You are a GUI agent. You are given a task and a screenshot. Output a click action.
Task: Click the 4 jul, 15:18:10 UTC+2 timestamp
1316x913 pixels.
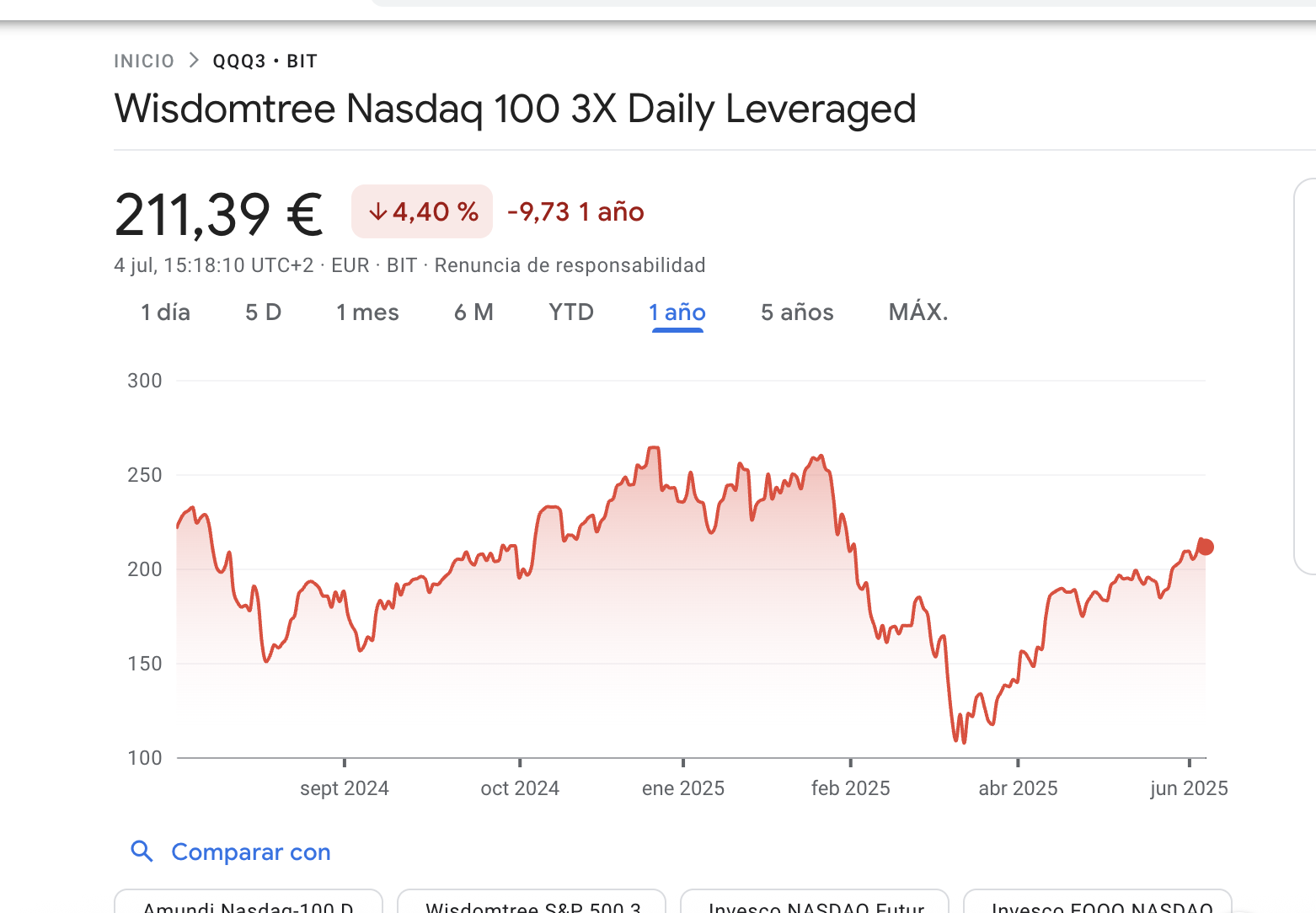pyautogui.click(x=214, y=265)
